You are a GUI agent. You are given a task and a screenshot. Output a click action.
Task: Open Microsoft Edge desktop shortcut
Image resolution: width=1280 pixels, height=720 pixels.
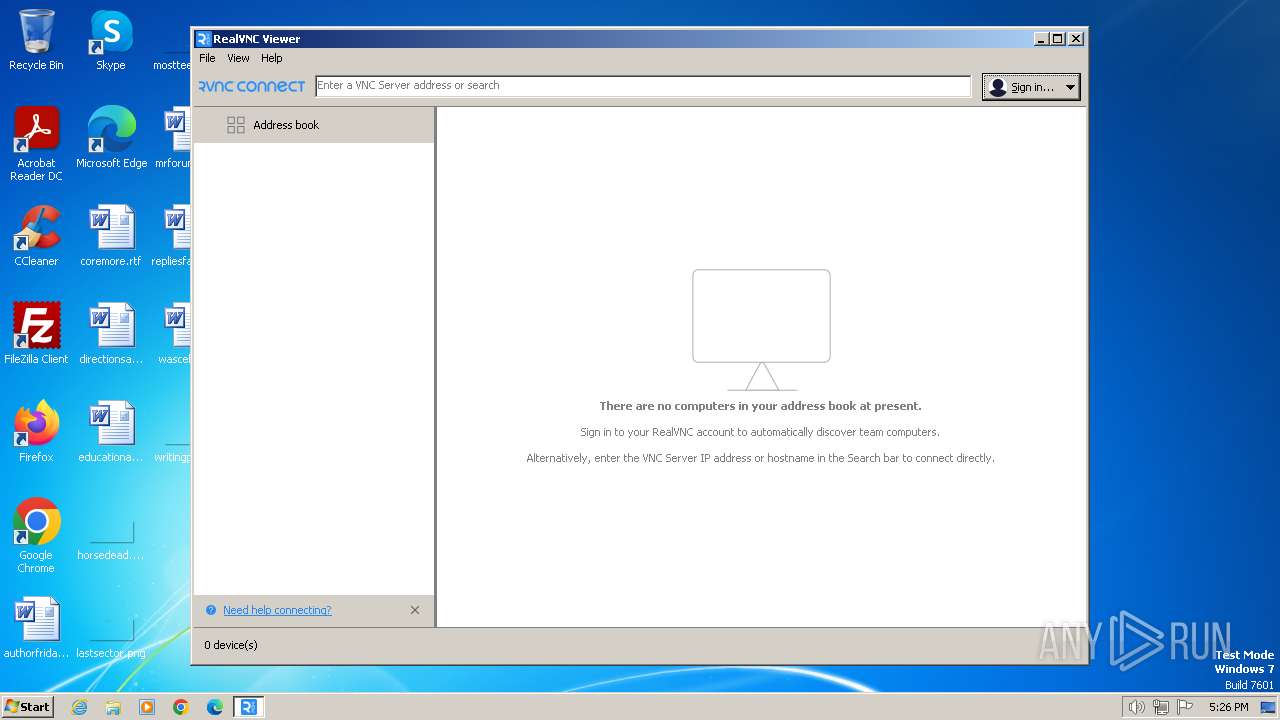111,138
